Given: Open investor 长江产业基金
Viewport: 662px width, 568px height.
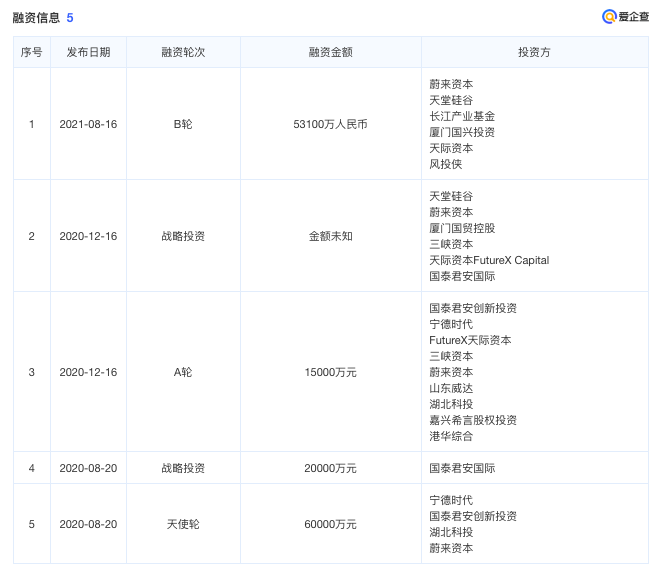Looking at the screenshot, I should (x=462, y=116).
